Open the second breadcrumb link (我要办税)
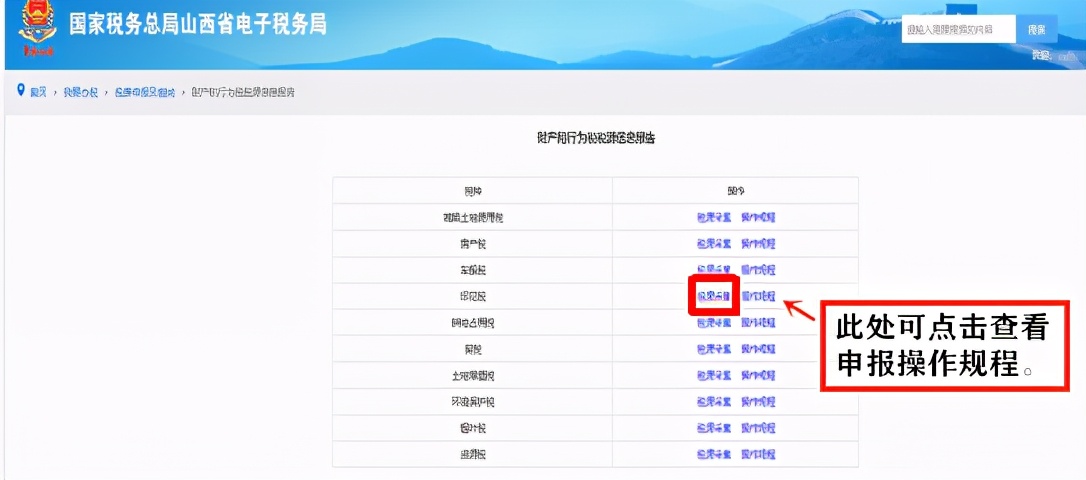 coord(80,92)
